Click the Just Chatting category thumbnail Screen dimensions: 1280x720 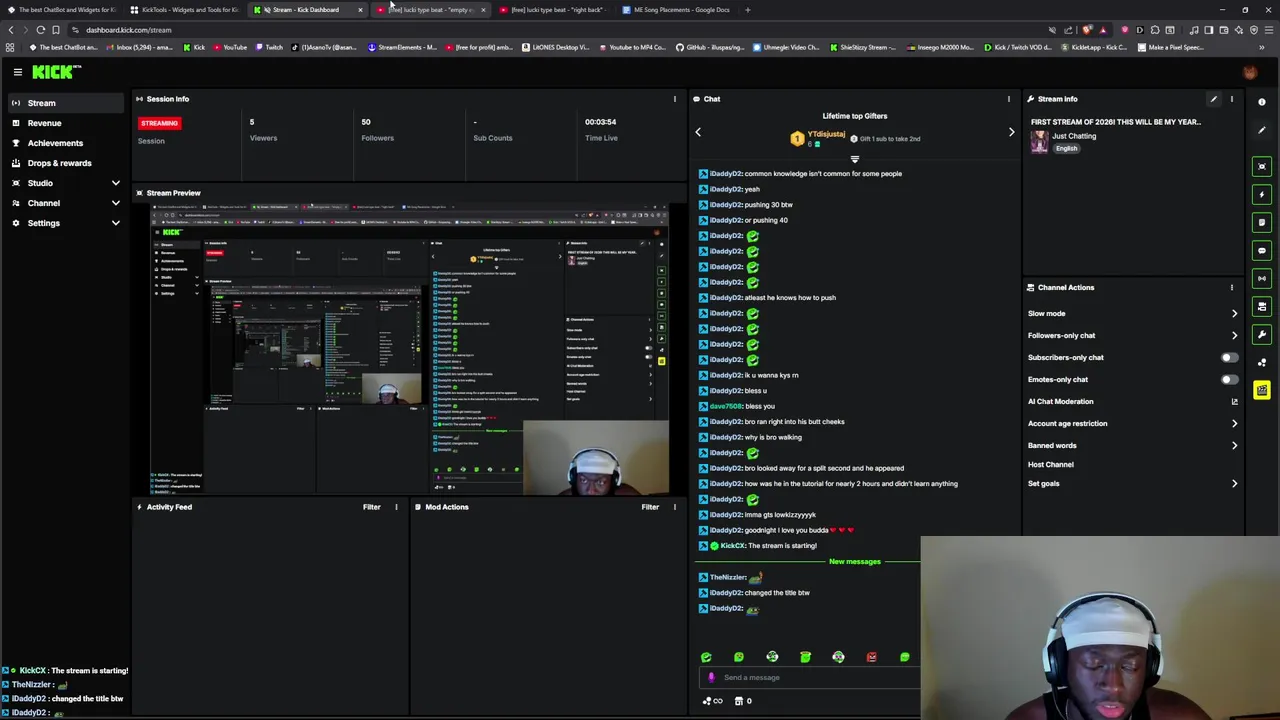pos(1040,141)
